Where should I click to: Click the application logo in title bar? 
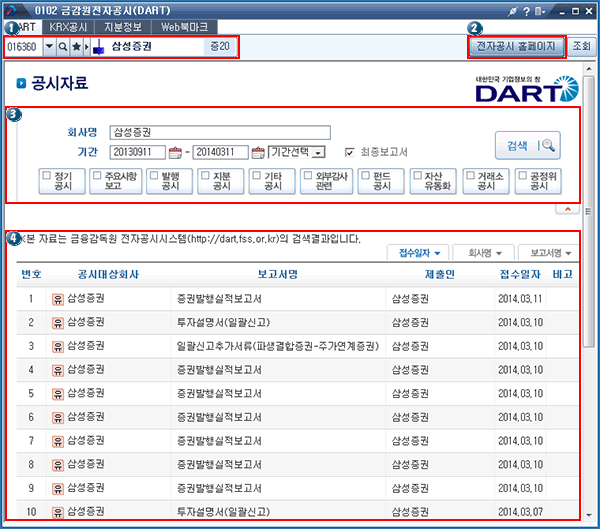click(12, 10)
